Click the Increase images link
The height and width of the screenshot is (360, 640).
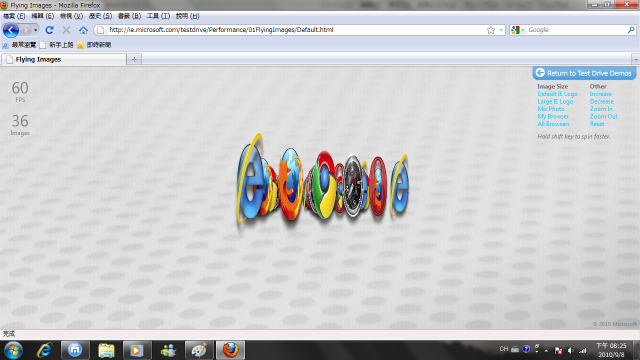pyautogui.click(x=600, y=94)
